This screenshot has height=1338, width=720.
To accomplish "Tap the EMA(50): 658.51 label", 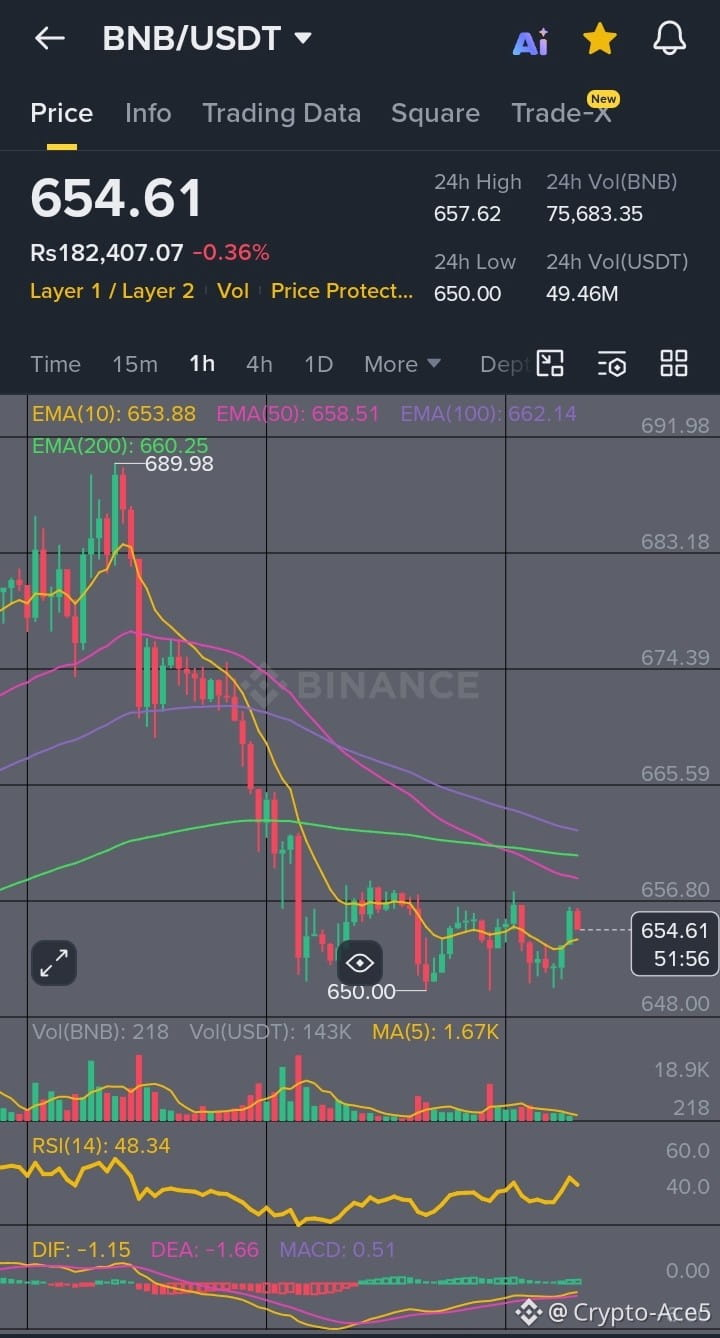I will 298,413.
